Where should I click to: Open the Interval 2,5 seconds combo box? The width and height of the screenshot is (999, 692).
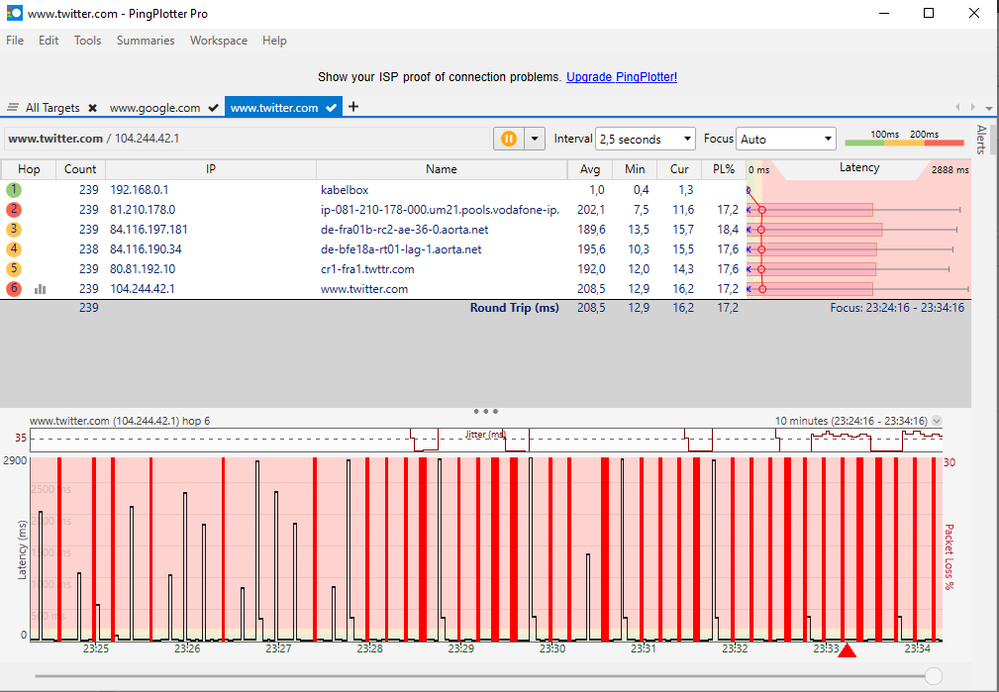pos(644,139)
